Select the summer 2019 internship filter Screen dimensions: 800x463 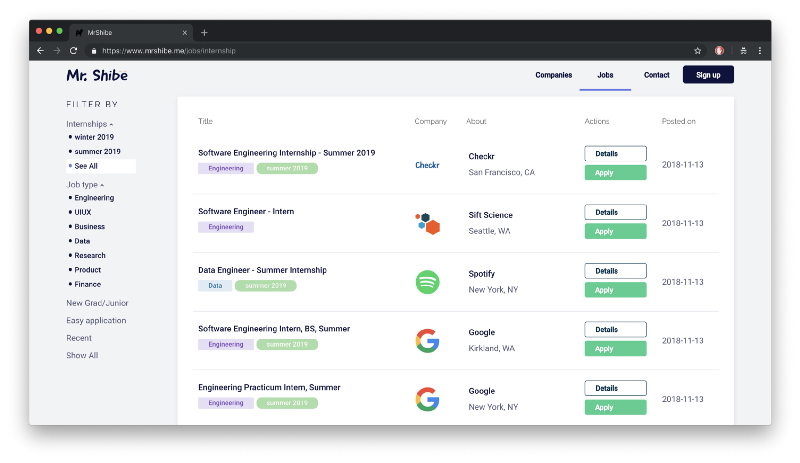pos(97,152)
